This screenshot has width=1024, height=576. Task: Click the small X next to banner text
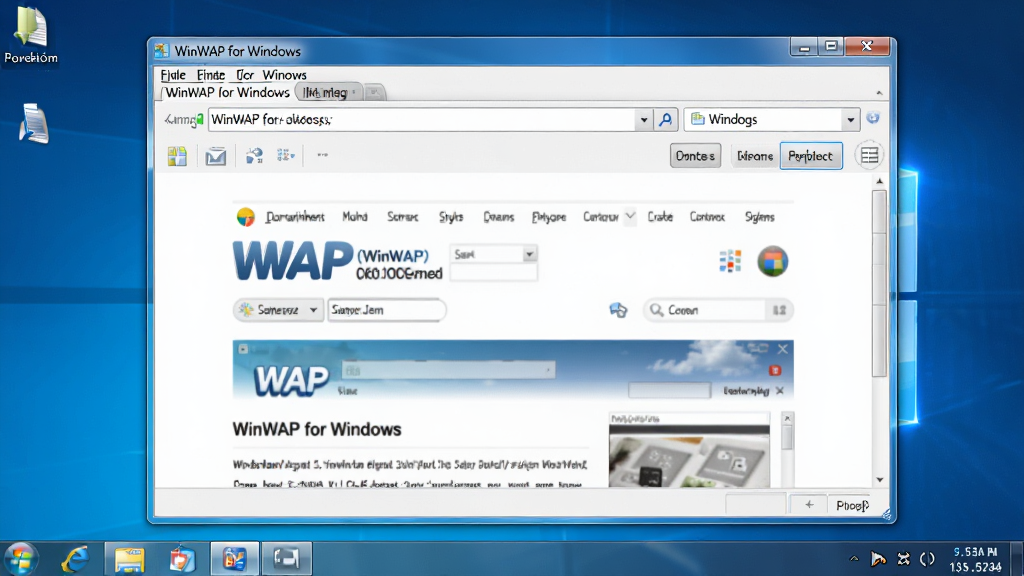pos(780,391)
